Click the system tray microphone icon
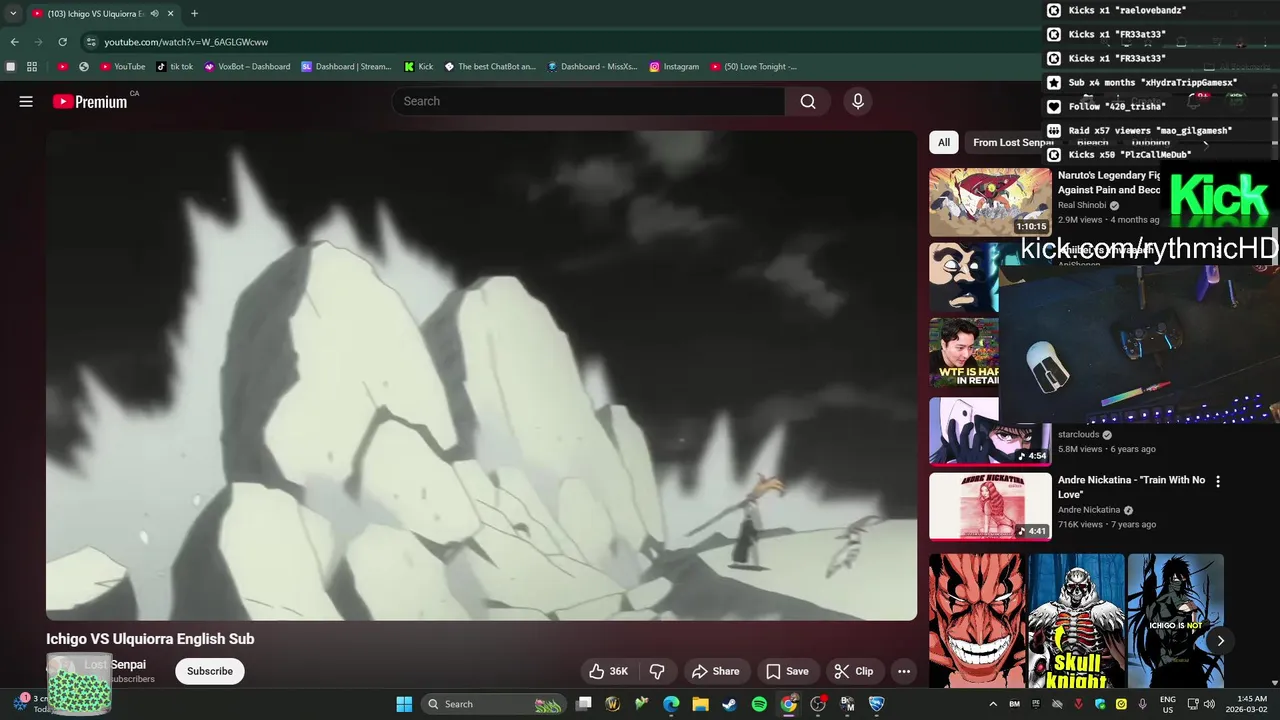Image resolution: width=1280 pixels, height=720 pixels. coord(1142,704)
